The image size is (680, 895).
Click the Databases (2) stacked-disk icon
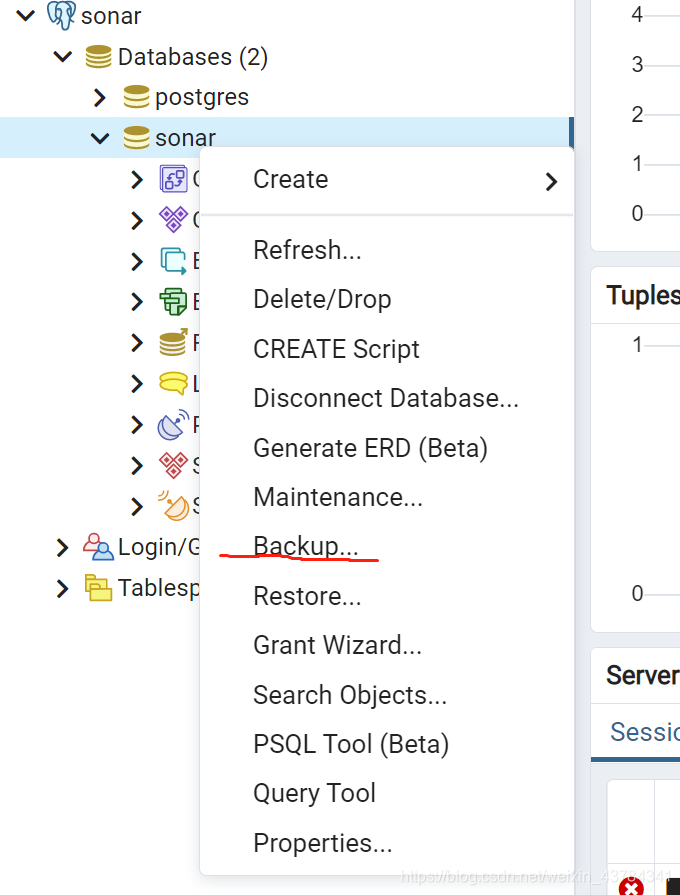pos(98,57)
